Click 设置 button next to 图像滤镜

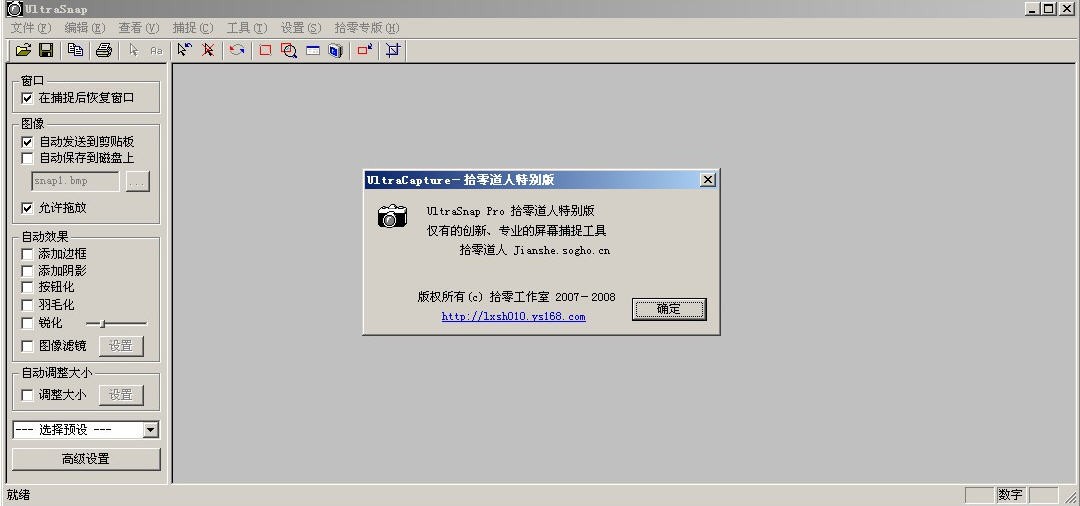[x=121, y=346]
